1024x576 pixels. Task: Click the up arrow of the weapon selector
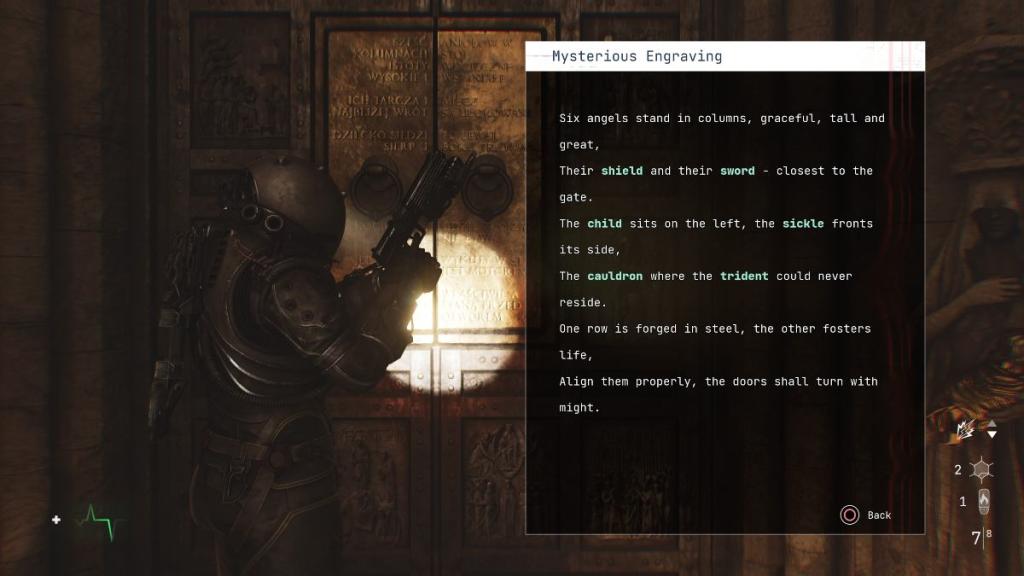pos(992,424)
